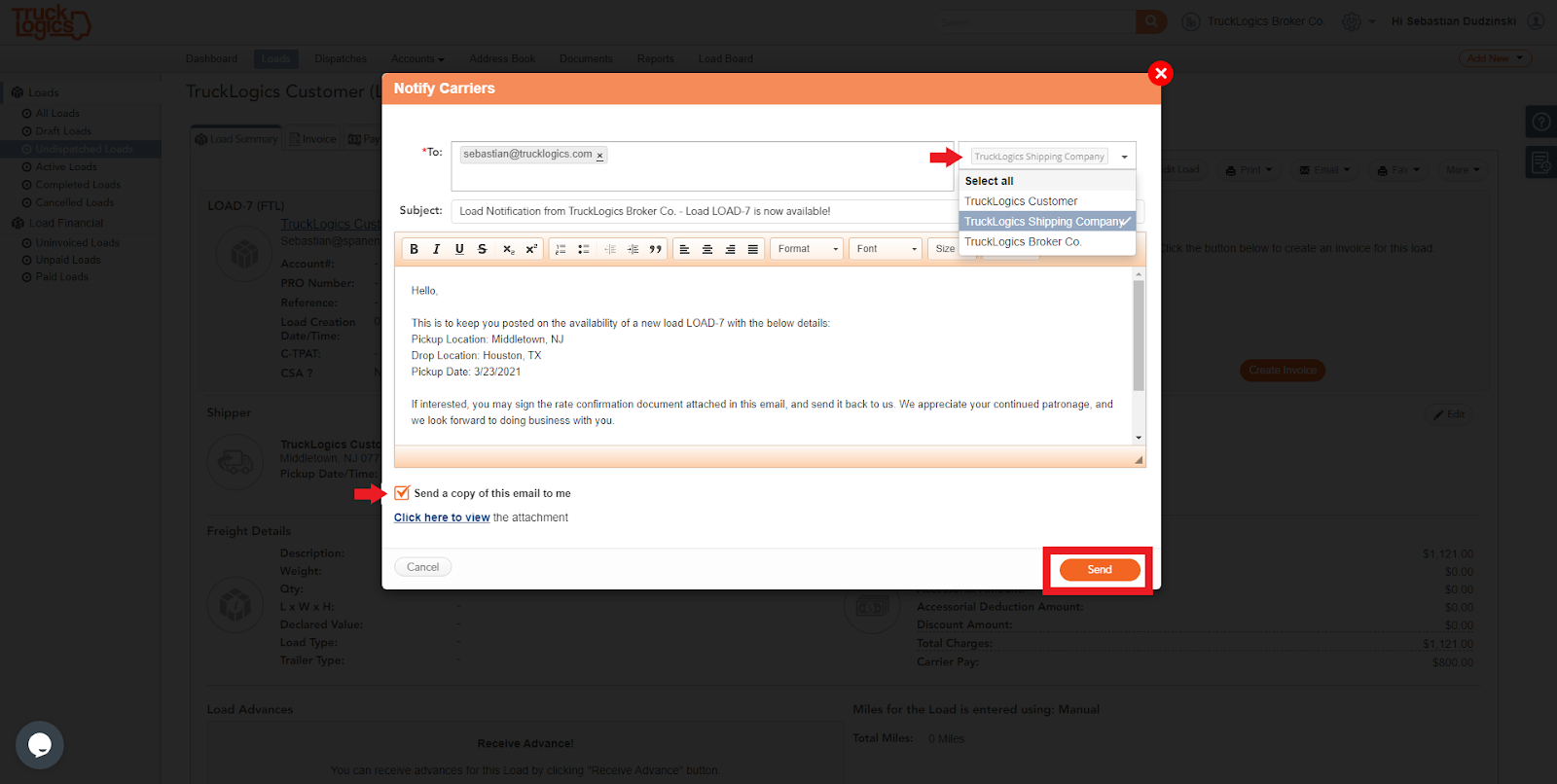Open Draft Loads in sidebar
This screenshot has width=1557, height=784.
pos(63,131)
